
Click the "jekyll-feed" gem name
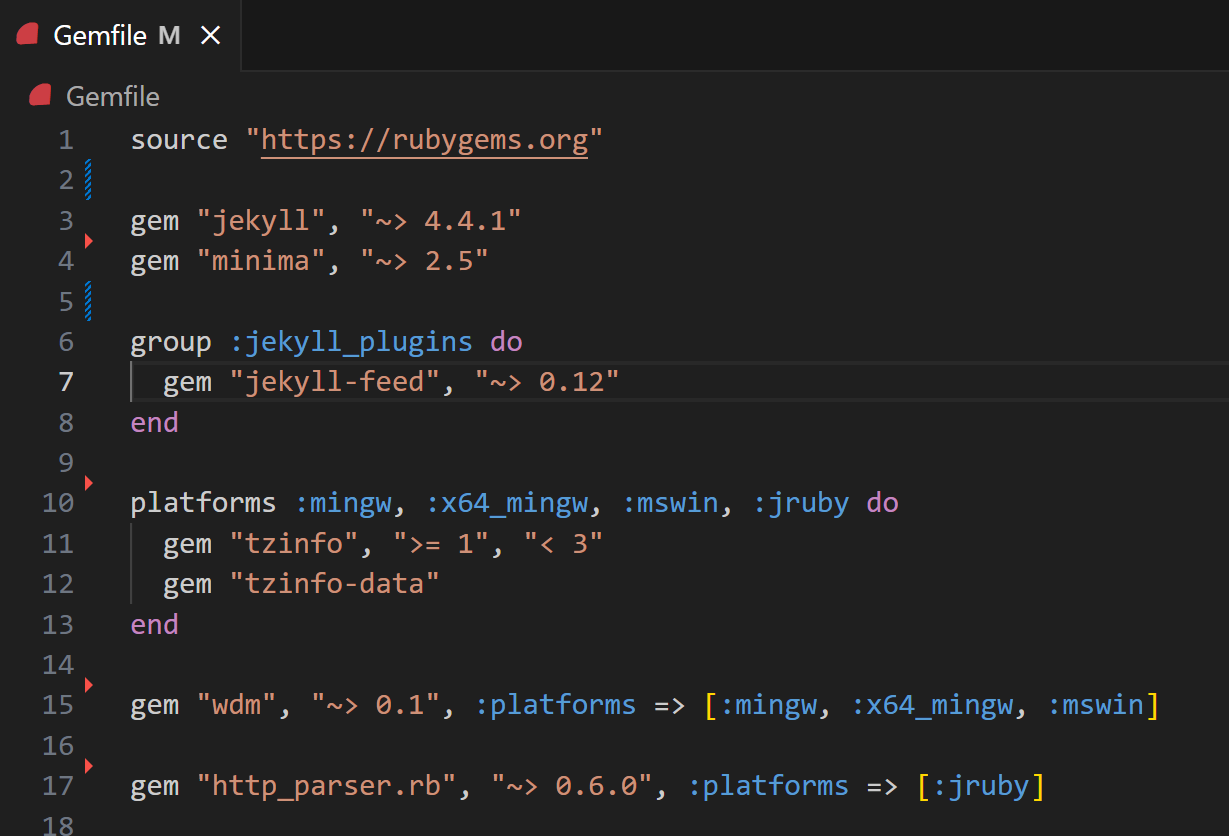tap(335, 382)
